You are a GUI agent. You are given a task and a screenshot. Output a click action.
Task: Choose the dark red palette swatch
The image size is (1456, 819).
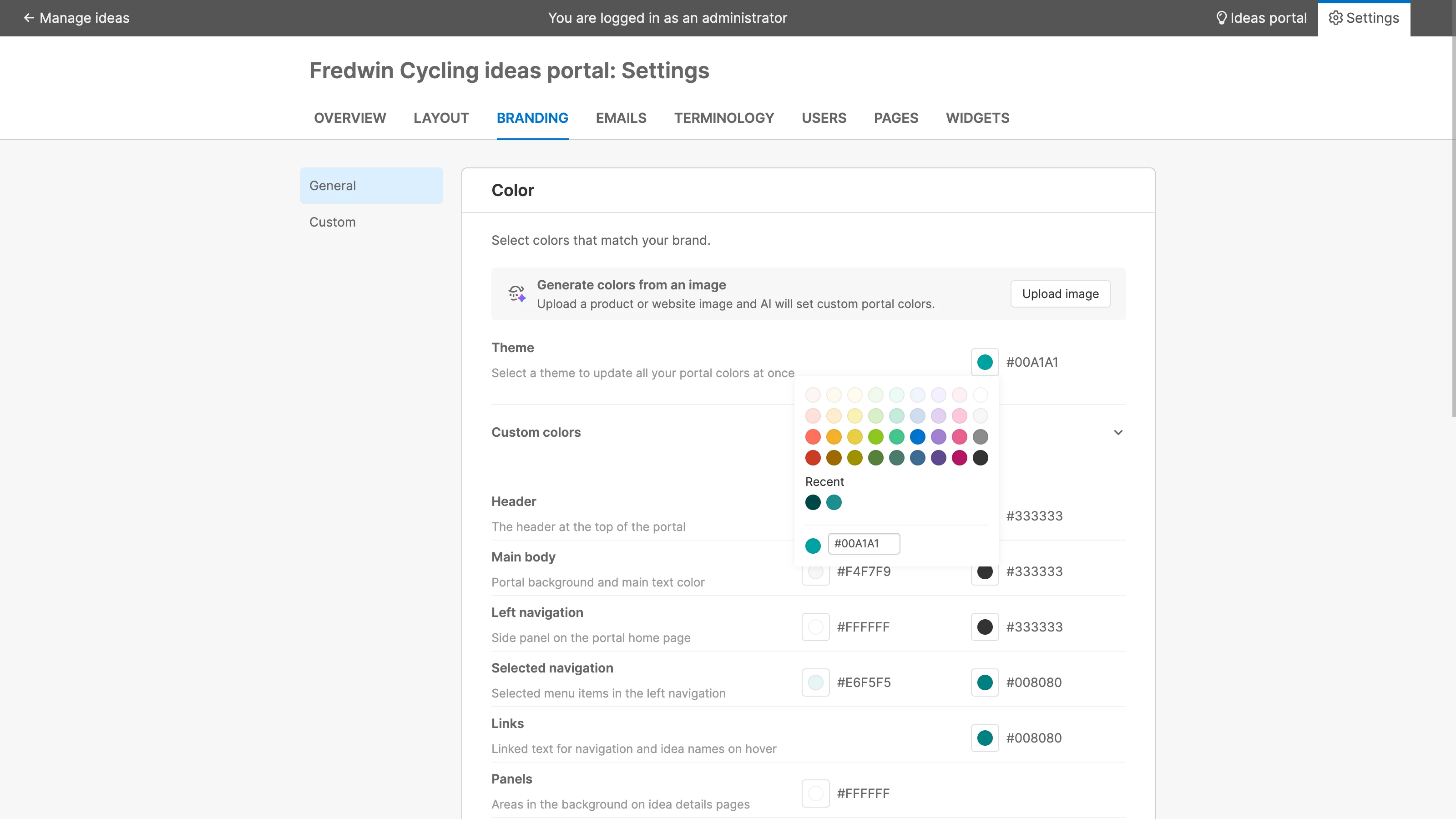click(x=813, y=458)
